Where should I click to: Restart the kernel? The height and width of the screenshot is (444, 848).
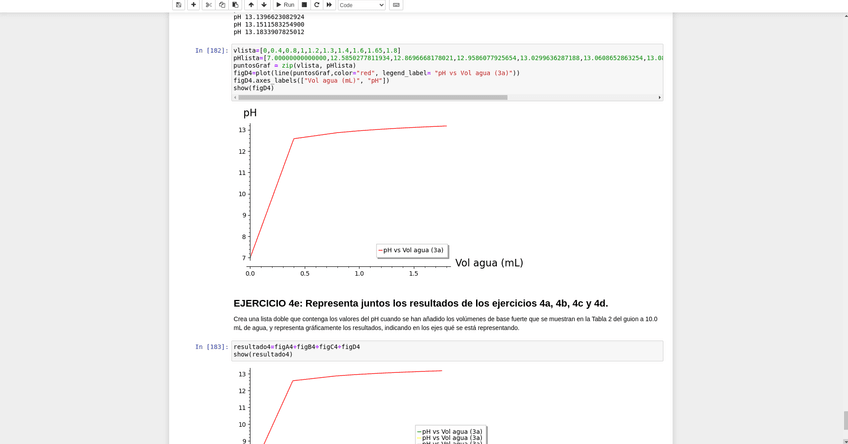[316, 5]
